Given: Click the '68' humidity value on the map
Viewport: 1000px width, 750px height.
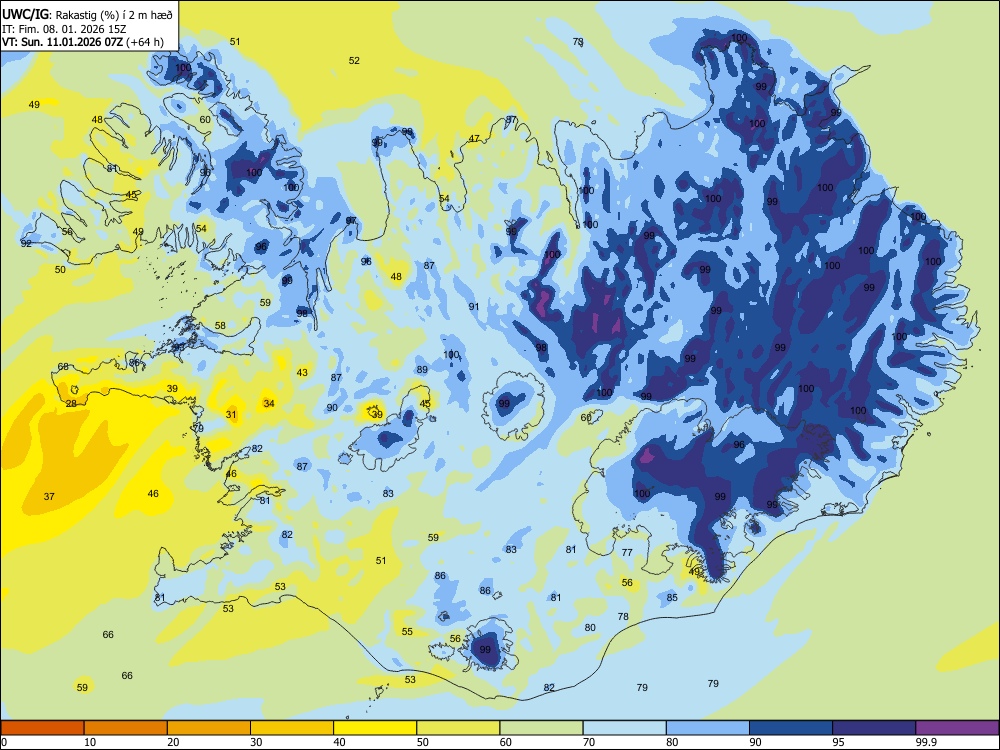Looking at the screenshot, I should 63,367.
